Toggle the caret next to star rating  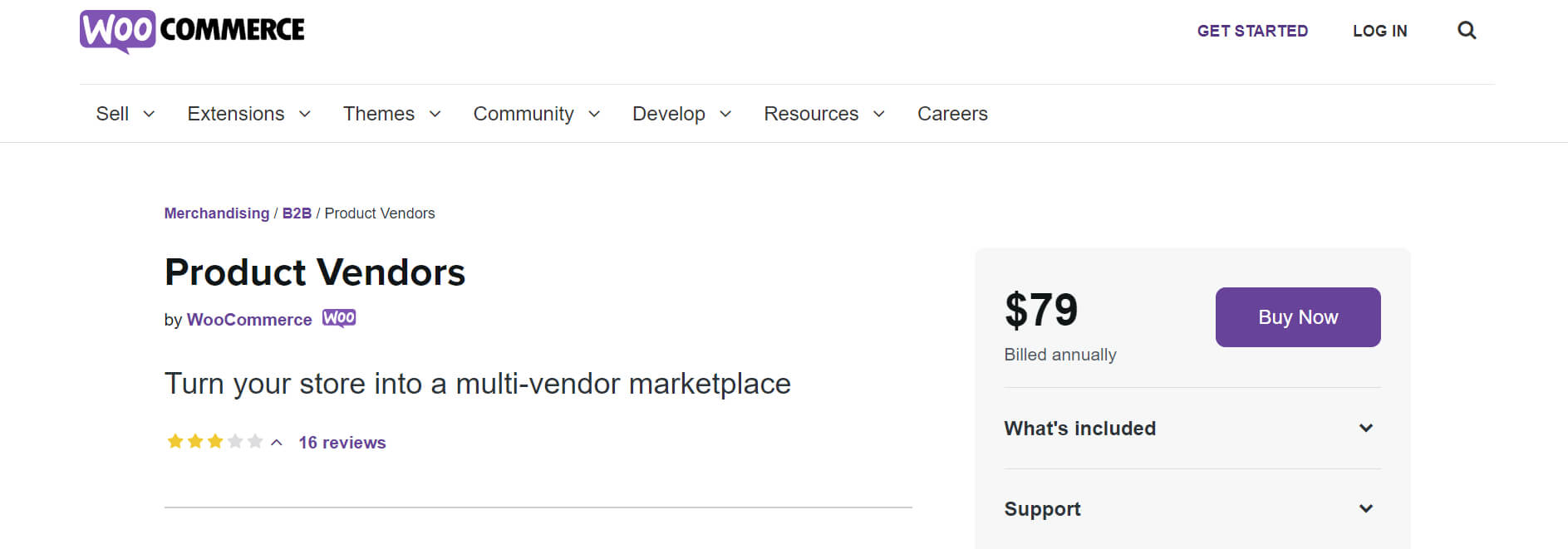point(277,443)
